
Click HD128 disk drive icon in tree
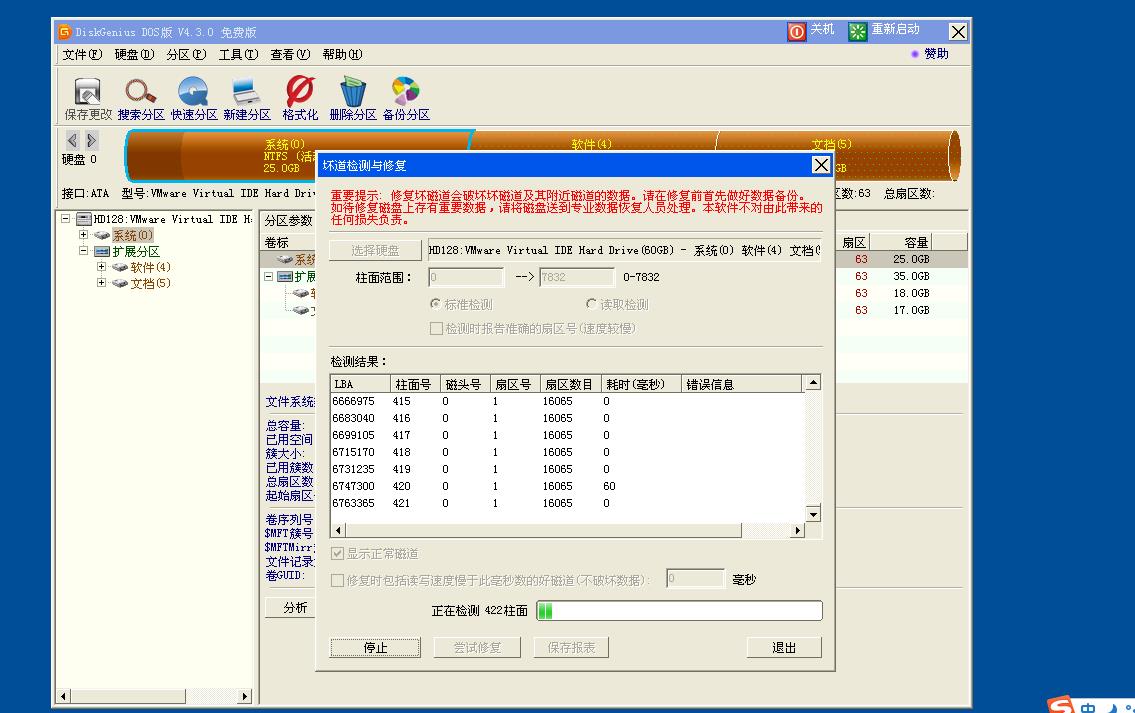84,219
